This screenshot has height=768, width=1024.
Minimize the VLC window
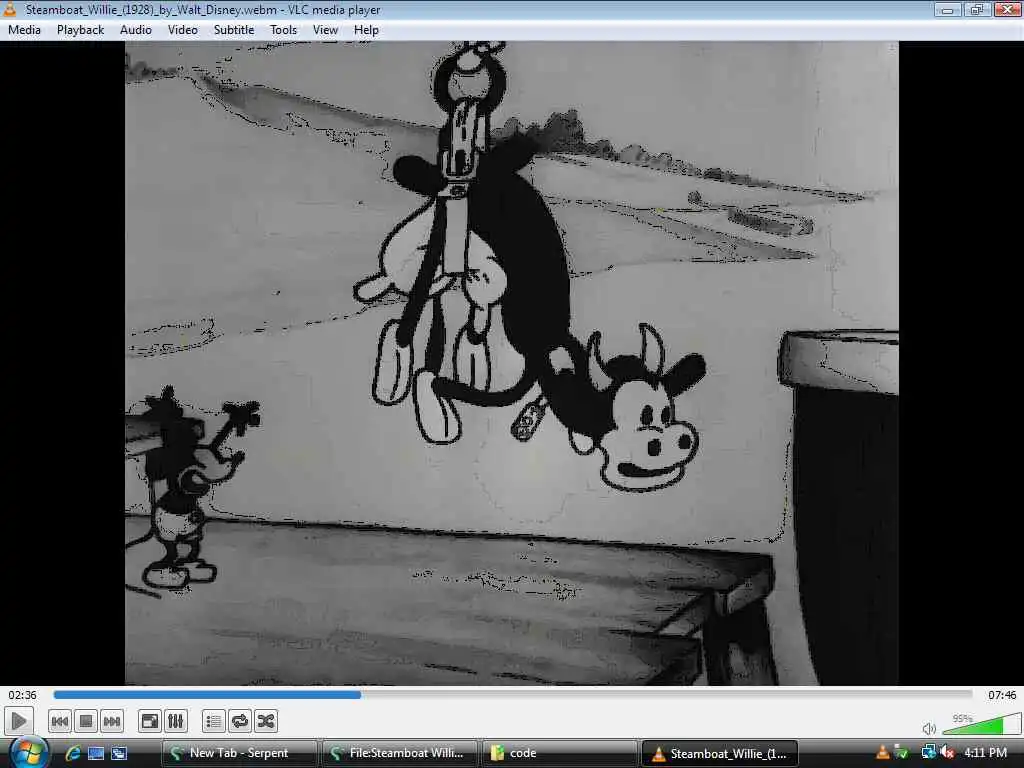(948, 9)
